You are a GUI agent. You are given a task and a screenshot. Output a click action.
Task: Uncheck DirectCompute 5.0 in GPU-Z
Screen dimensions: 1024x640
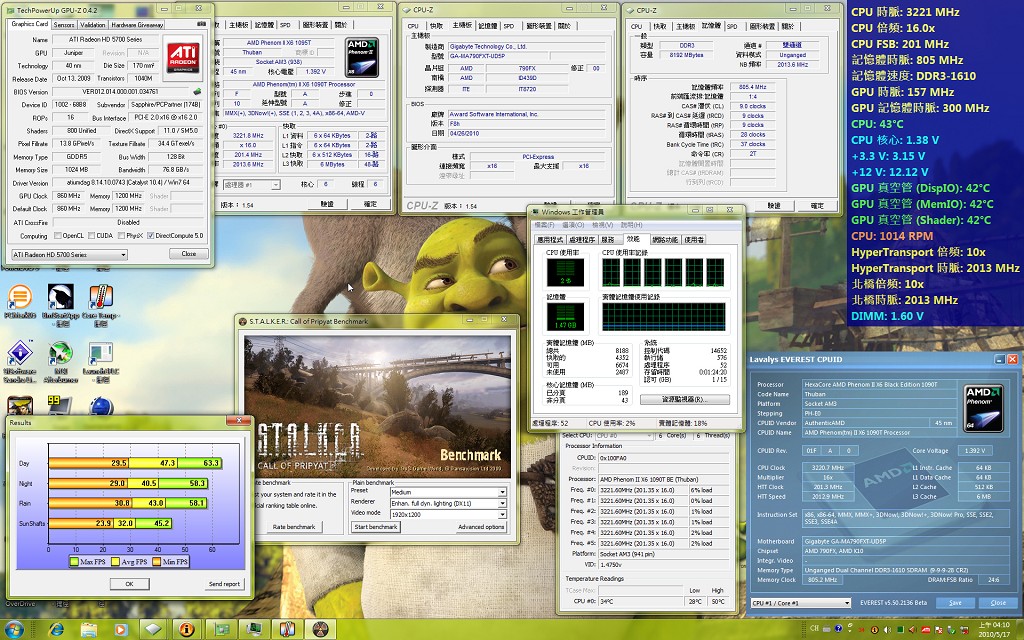(x=151, y=236)
